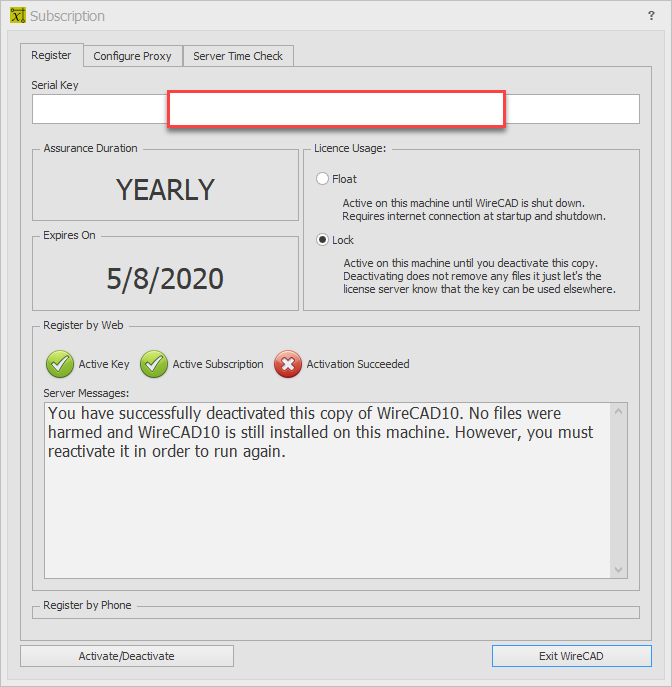Click the WireCAD app icon in title bar

point(18,15)
